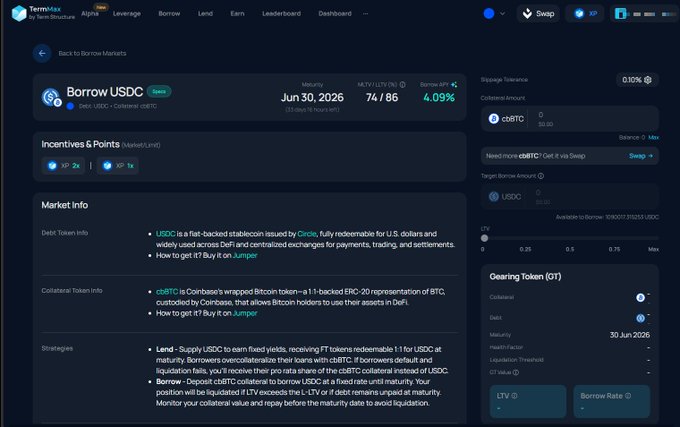Open the Earn page
This screenshot has width=680, height=427.
click(x=237, y=13)
